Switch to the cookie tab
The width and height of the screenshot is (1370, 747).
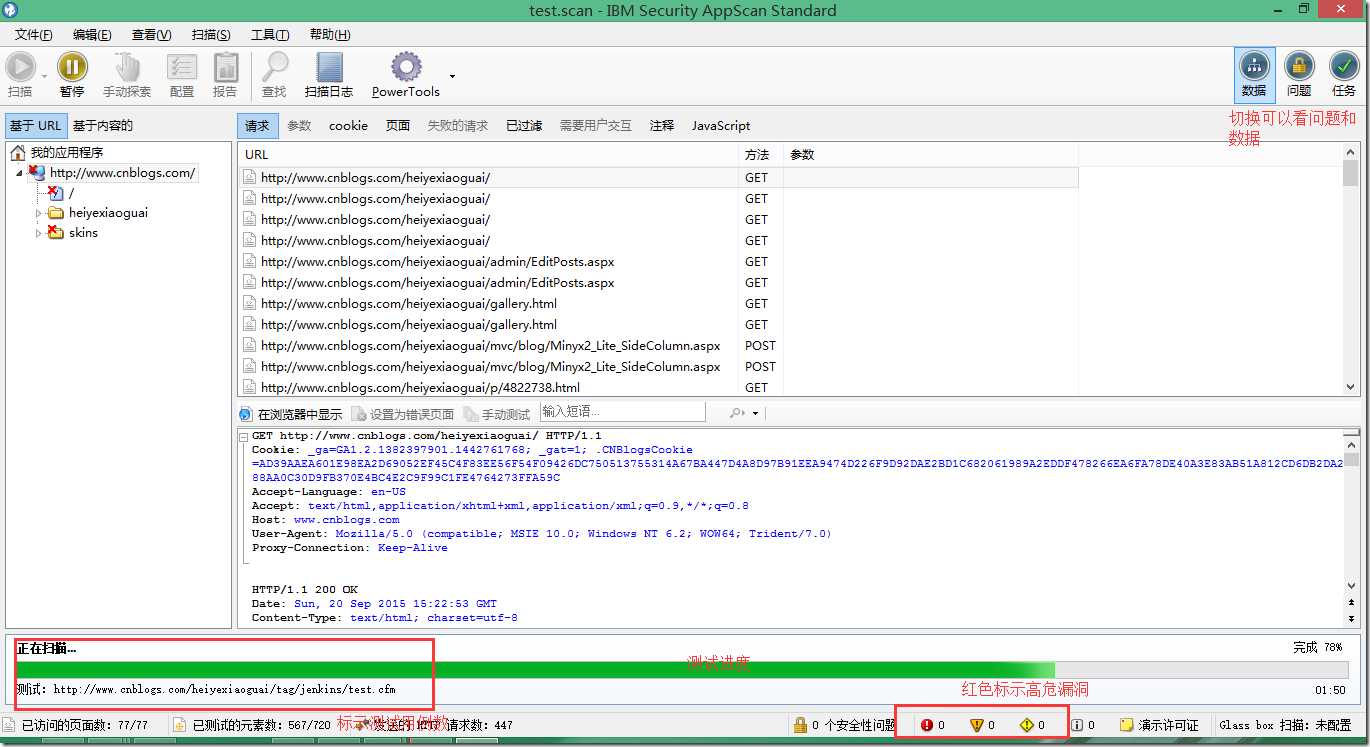pos(348,126)
